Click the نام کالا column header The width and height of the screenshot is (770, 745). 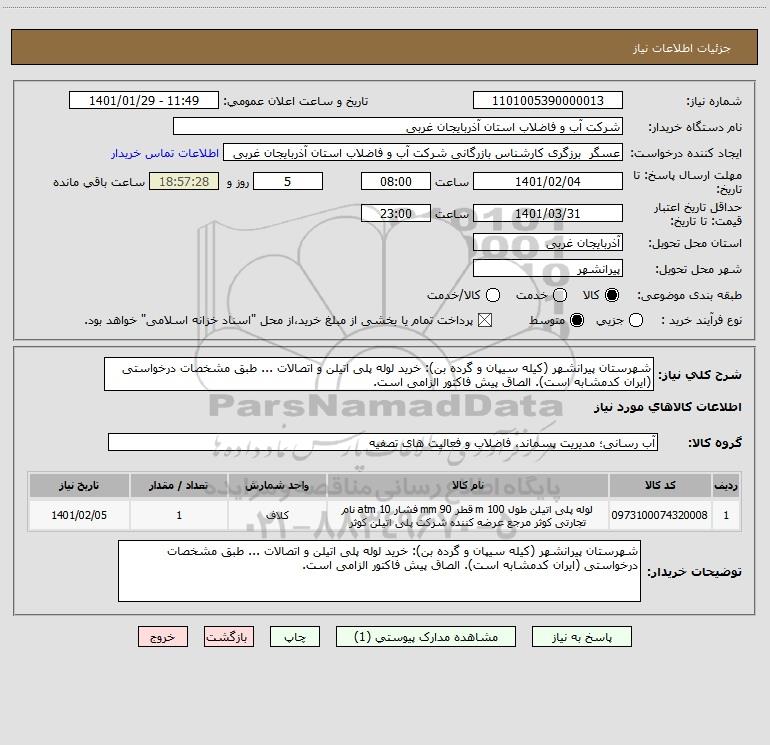tap(468, 485)
